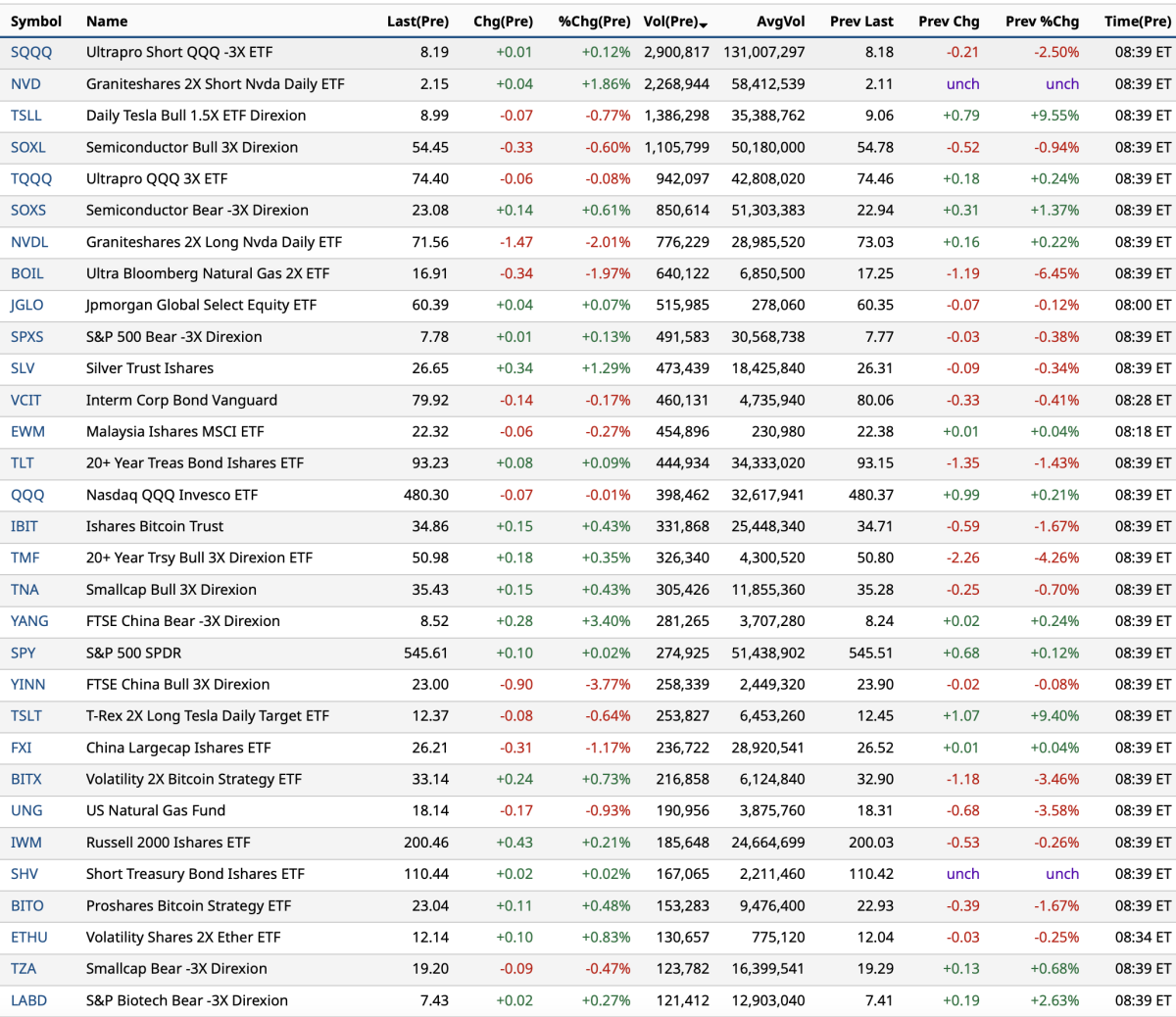1176x1017 pixels.
Task: Sort by %Chg(Pre) column header
Action: click(x=594, y=22)
